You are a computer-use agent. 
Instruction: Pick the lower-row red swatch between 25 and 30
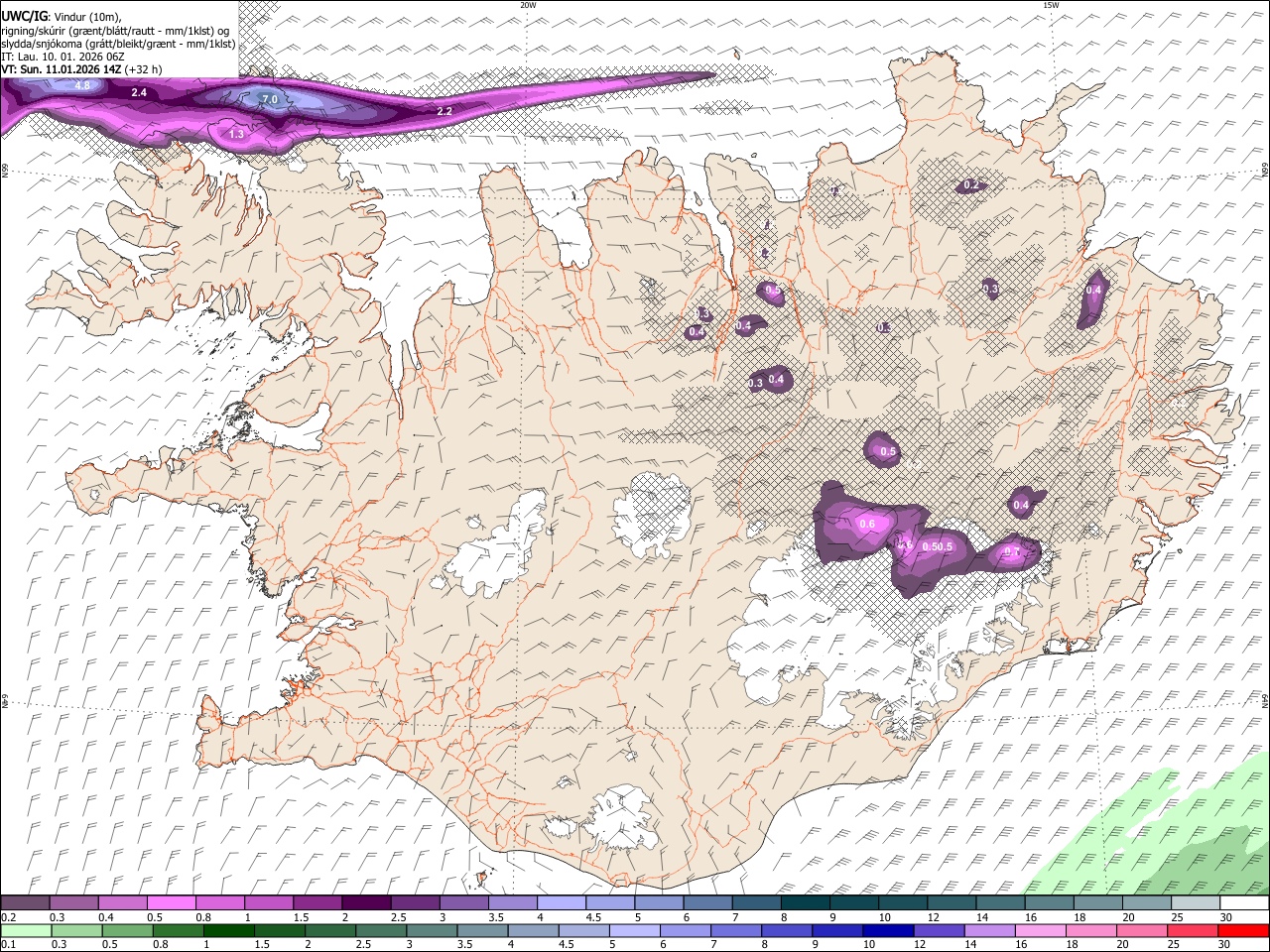1193,930
